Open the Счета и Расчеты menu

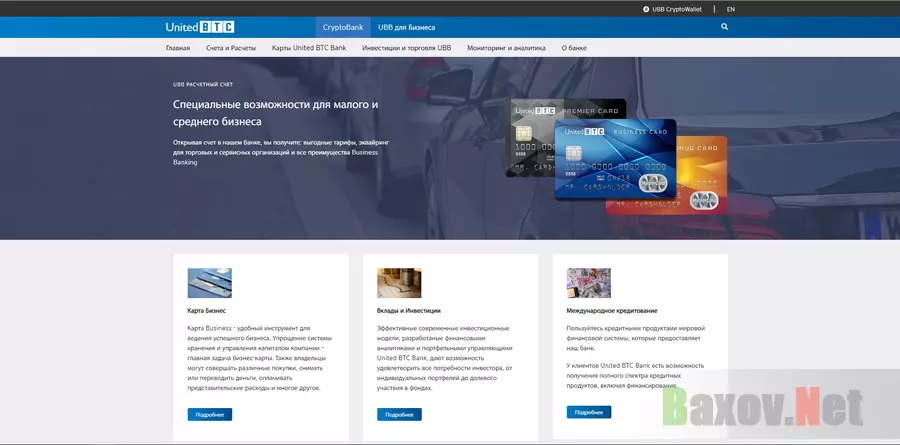click(231, 48)
